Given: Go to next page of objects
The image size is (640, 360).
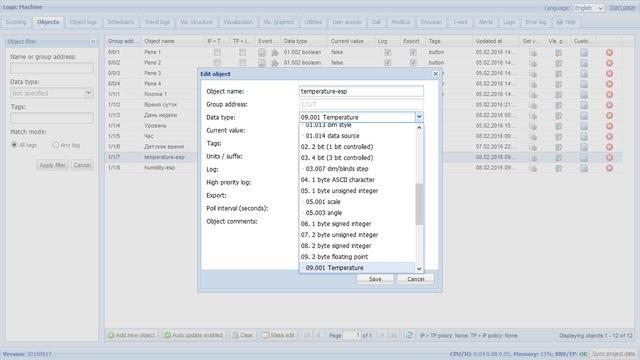Looking at the screenshot, I should [x=382, y=335].
